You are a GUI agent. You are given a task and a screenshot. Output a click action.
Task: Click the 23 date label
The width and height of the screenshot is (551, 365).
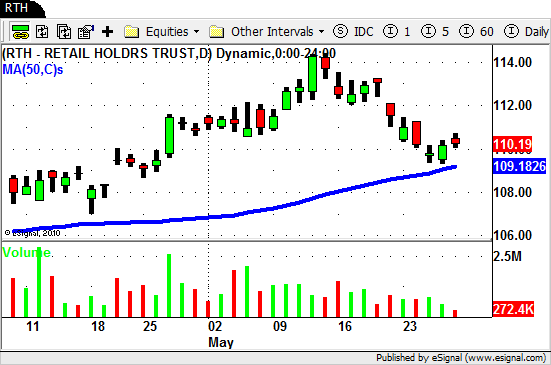(x=410, y=326)
